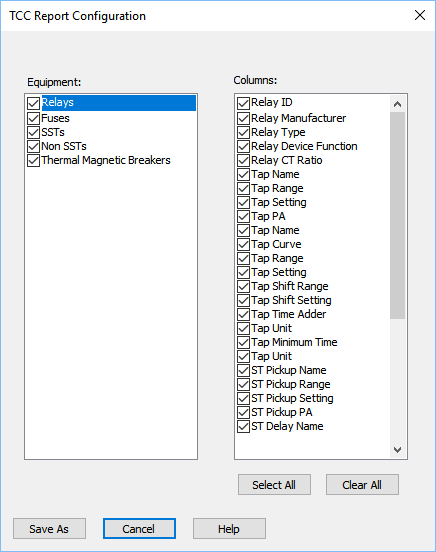Toggle ST Pickup Range checkbox
The width and height of the screenshot is (436, 552).
click(x=243, y=384)
